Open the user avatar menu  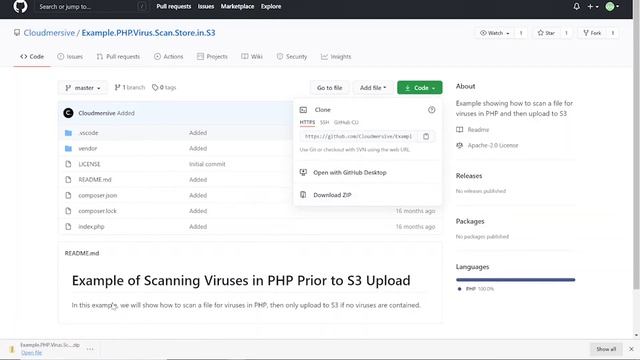[612, 7]
